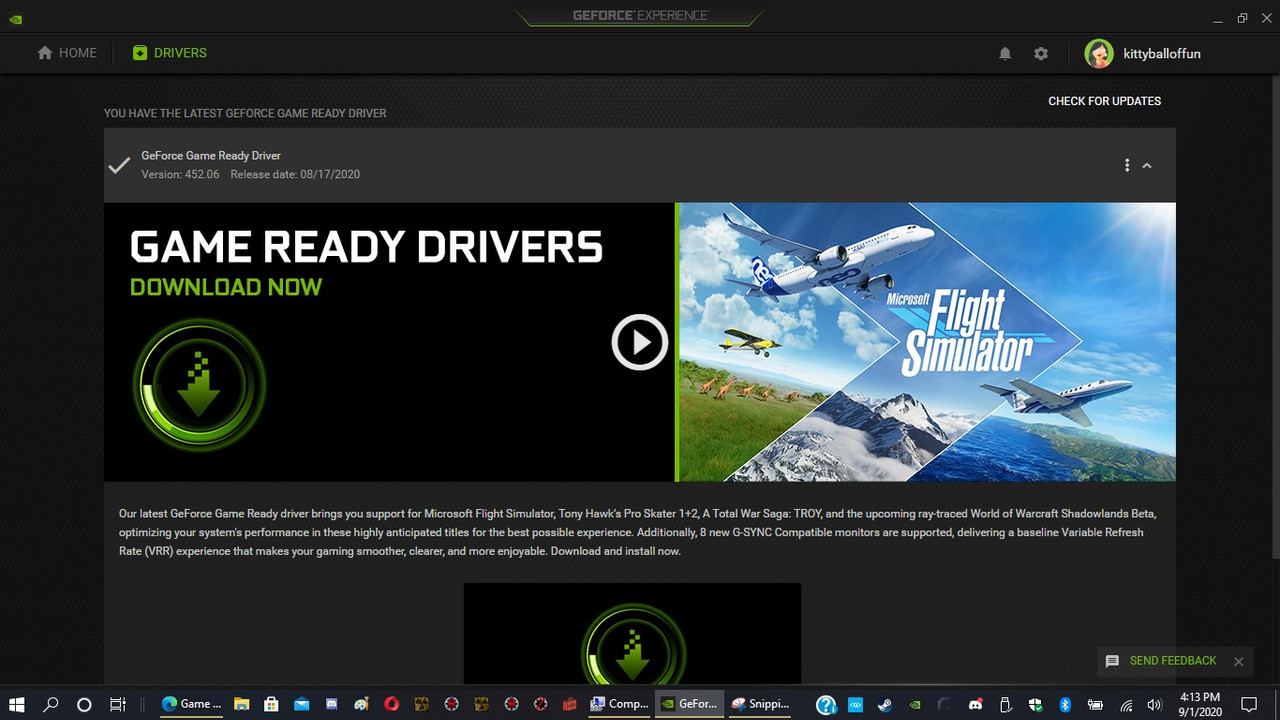
Task: Click the Bluetooth tray icon
Action: pyautogui.click(x=1065, y=705)
